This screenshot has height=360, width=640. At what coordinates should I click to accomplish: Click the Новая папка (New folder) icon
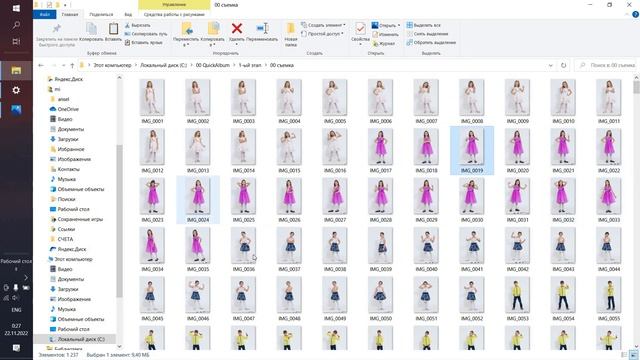[x=291, y=29]
